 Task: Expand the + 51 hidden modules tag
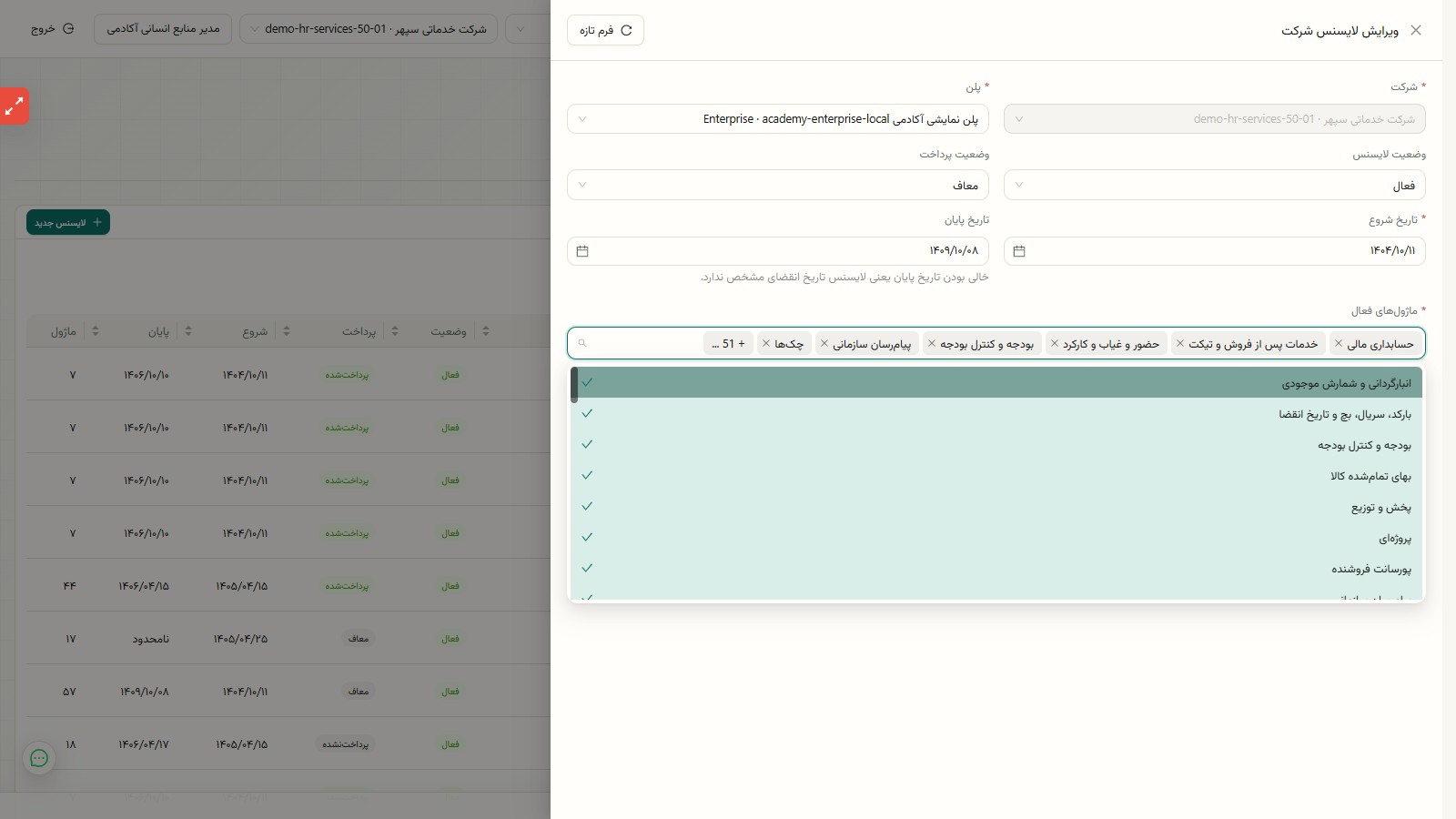coord(728,343)
